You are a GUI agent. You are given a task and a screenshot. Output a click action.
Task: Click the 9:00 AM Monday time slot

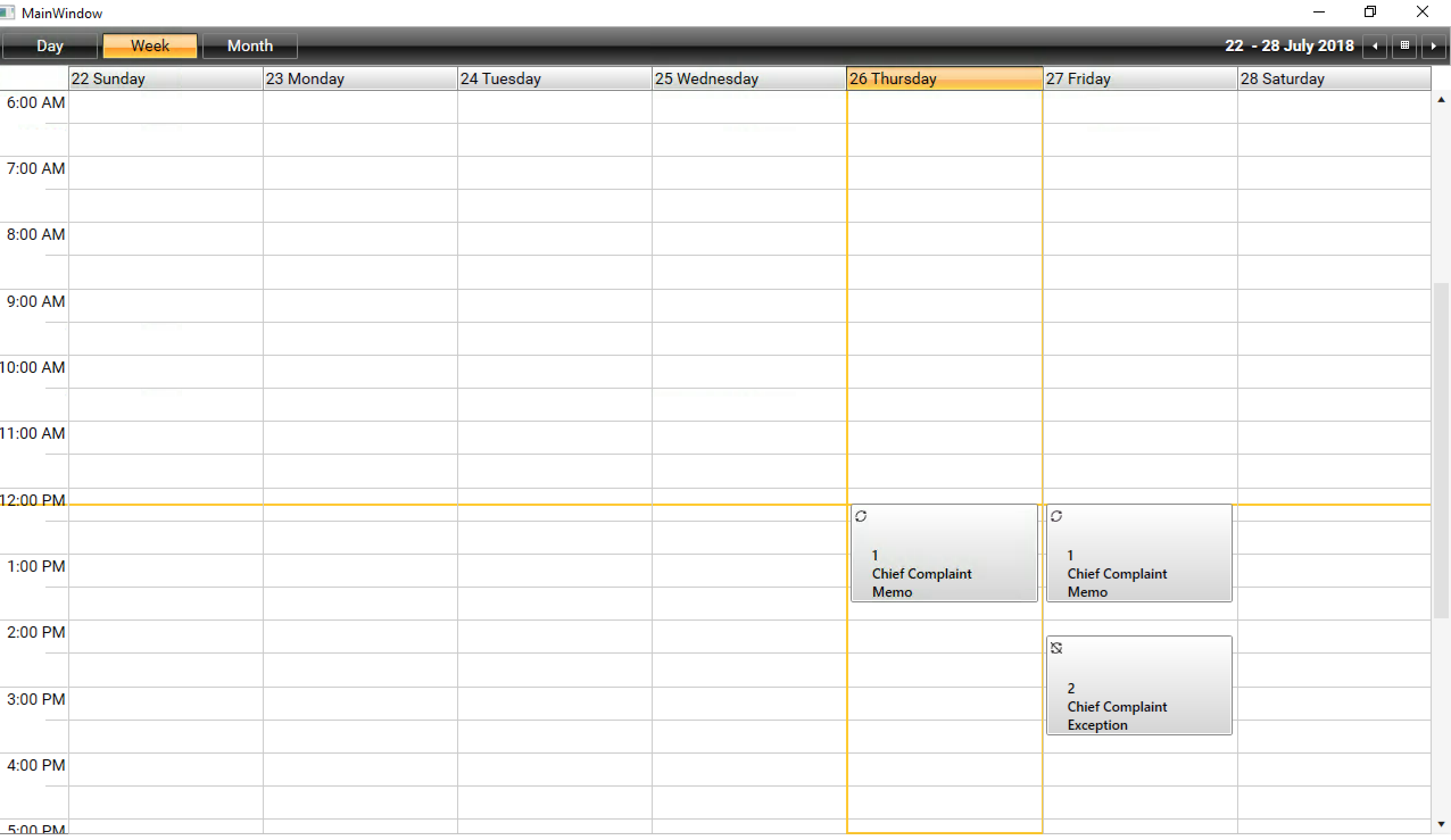[360, 306]
